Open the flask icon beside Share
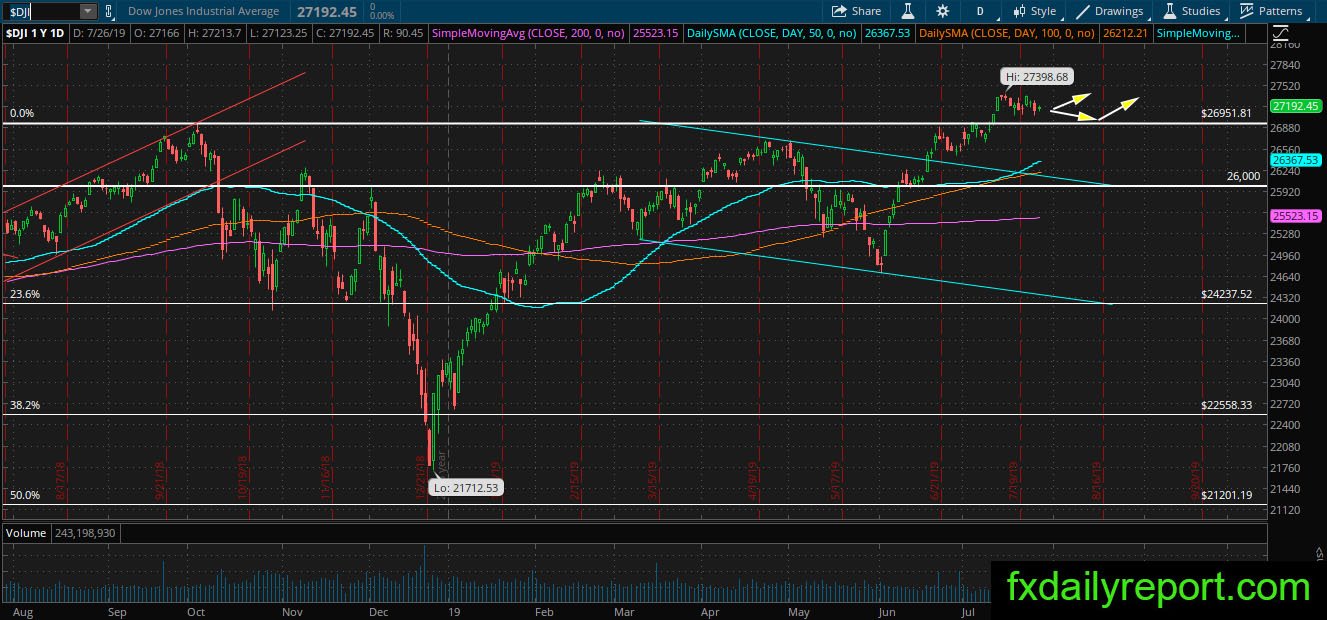1327x620 pixels. [x=908, y=11]
